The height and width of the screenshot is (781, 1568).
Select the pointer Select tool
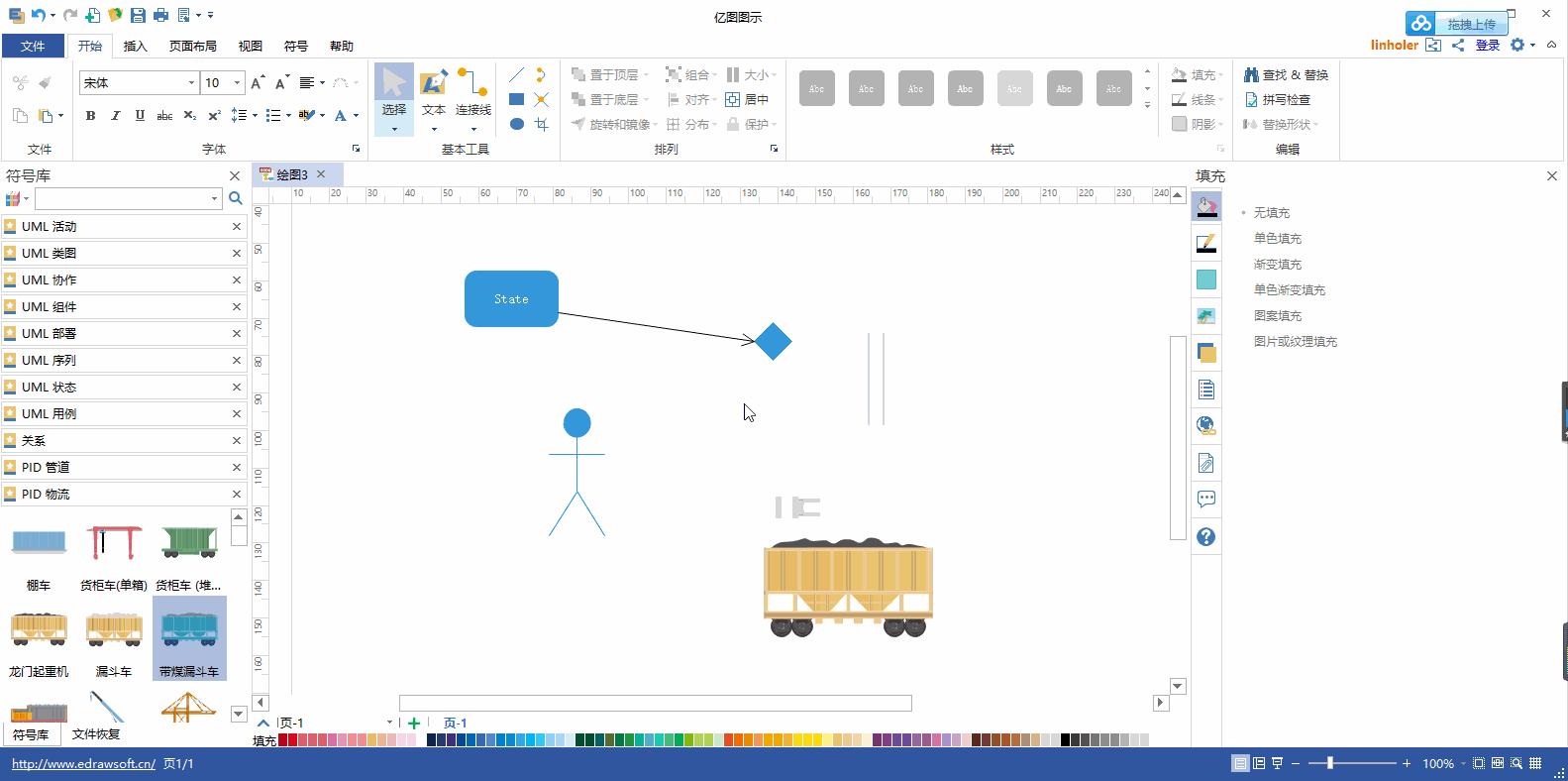coord(393,99)
